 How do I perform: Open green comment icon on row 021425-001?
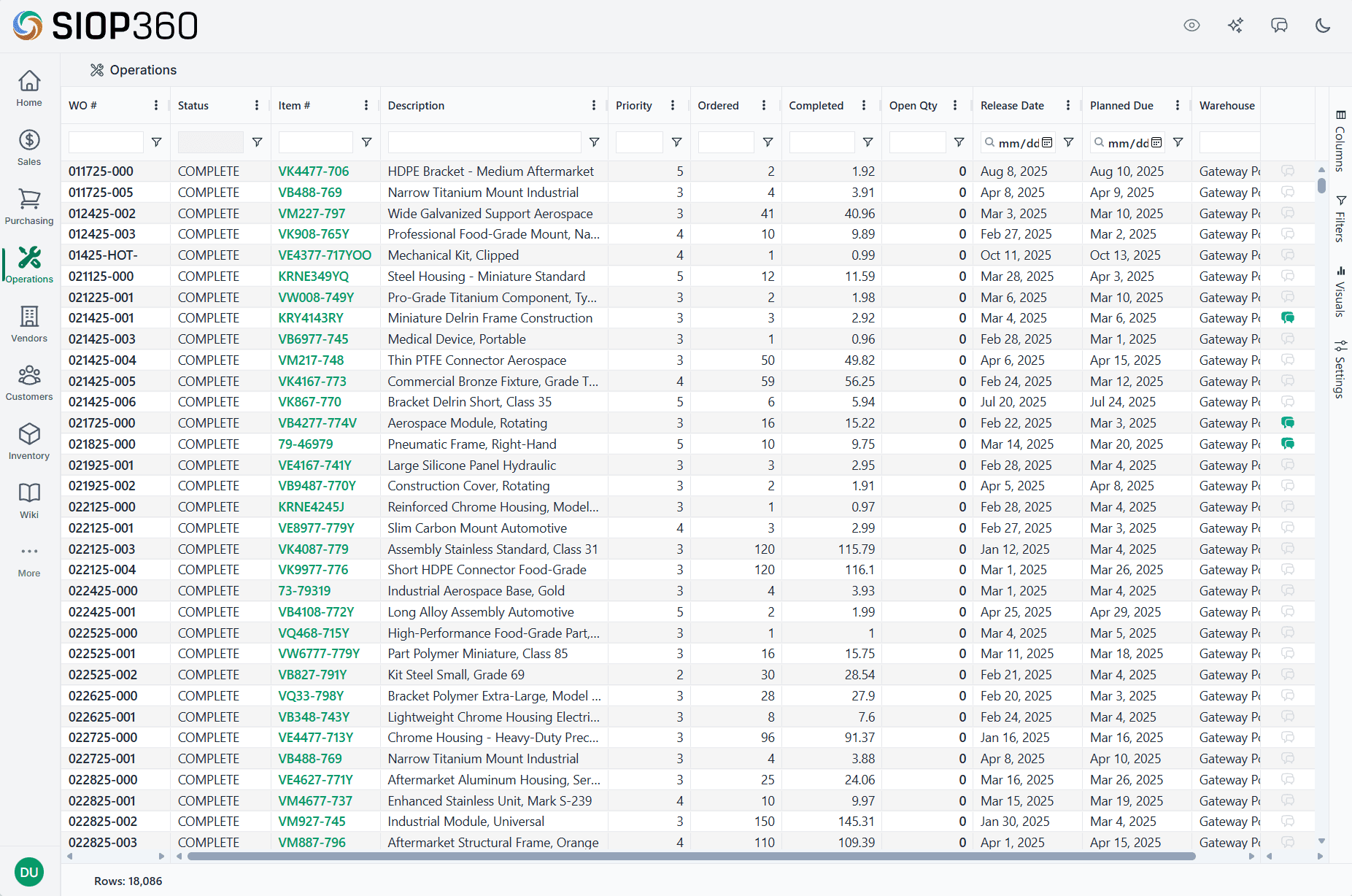(x=1288, y=318)
